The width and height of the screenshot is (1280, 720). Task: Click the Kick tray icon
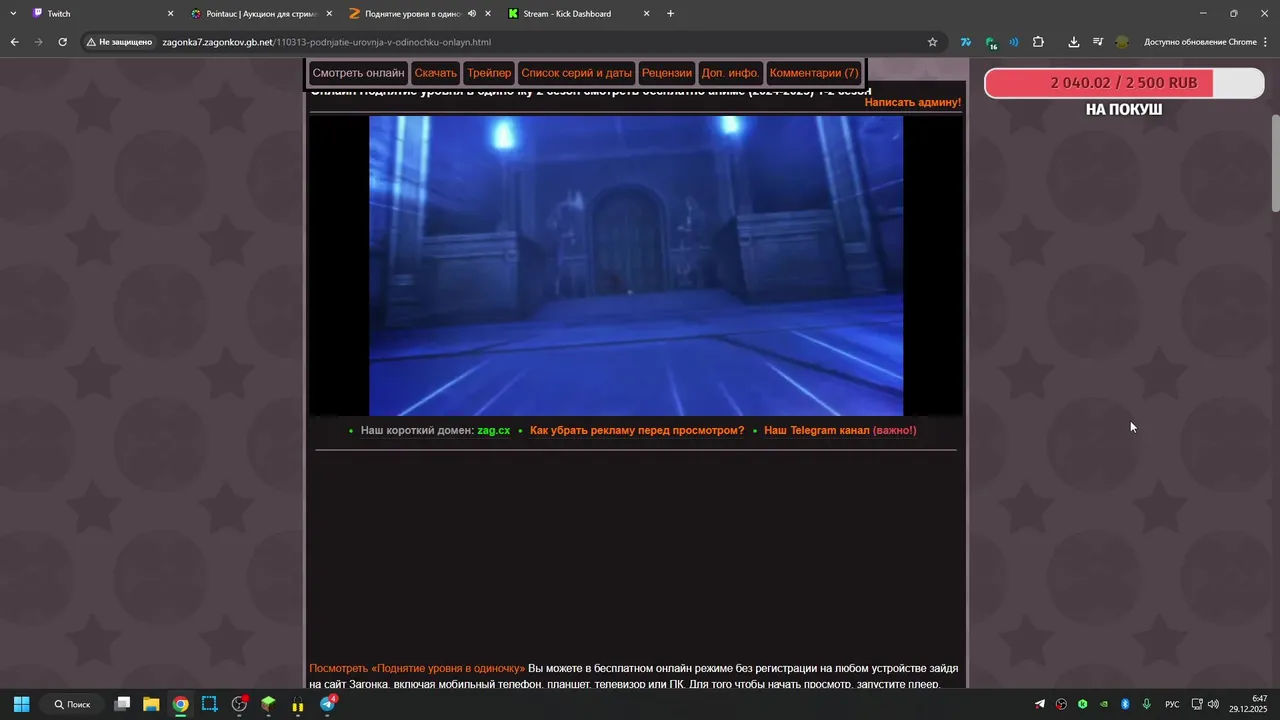[x=1082, y=704]
